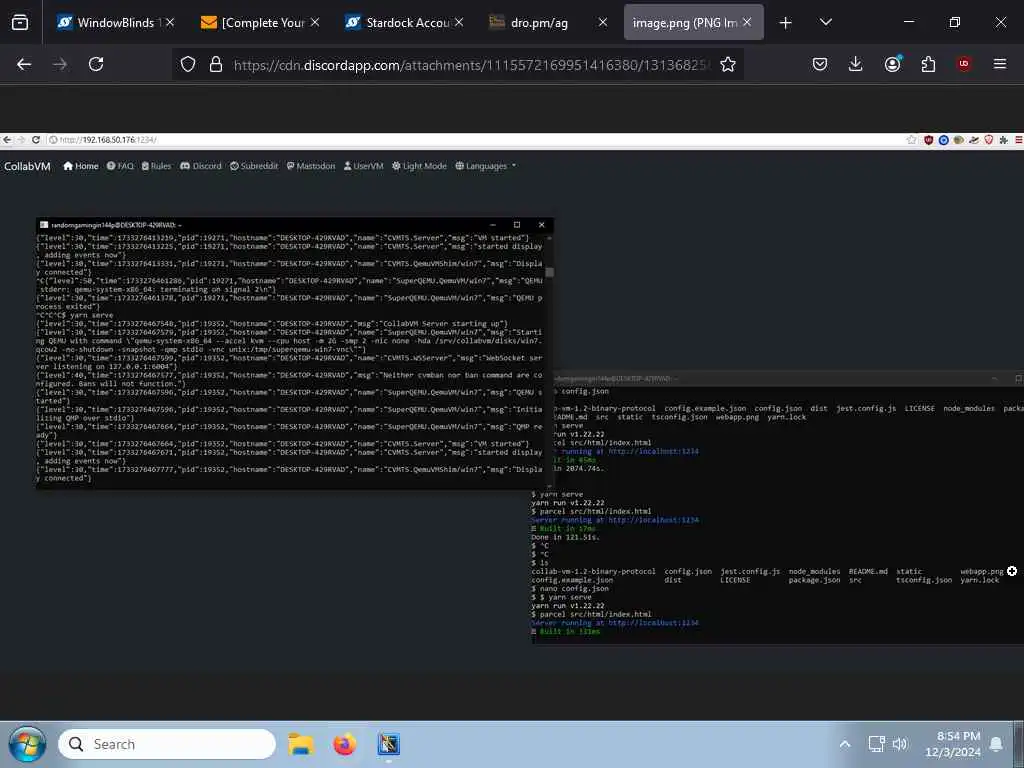
Task: Switch to the dro.pm/ag tab
Action: [x=549, y=23]
